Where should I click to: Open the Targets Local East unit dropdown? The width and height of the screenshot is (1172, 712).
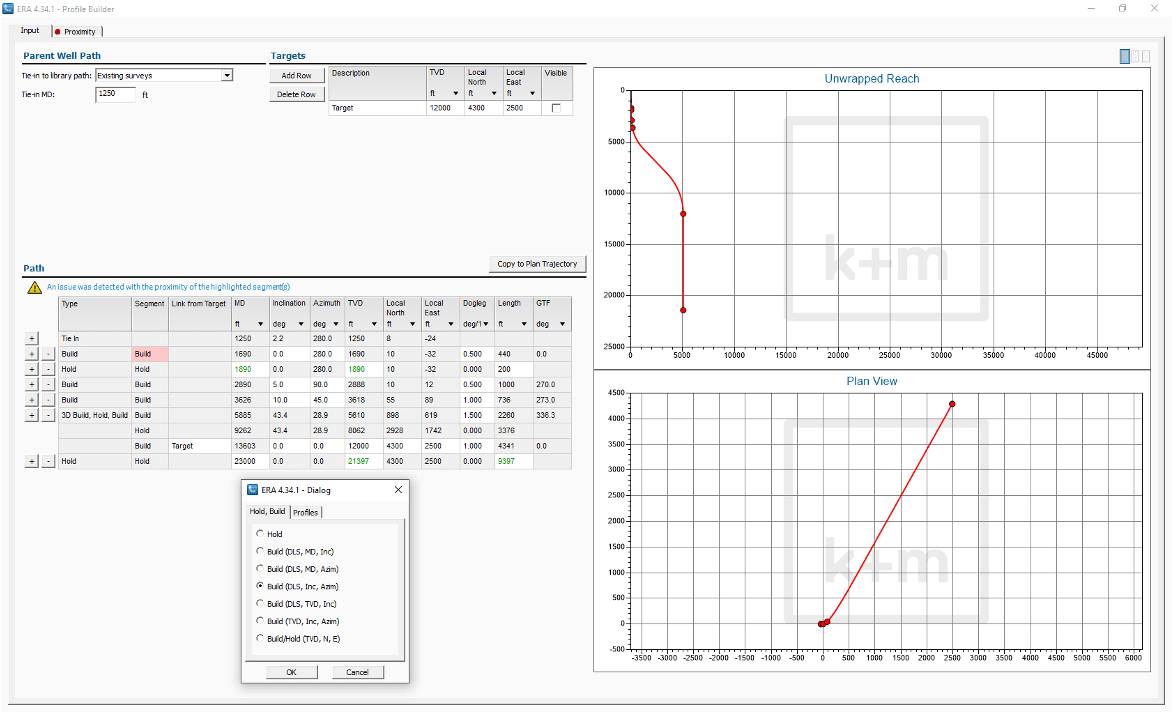[x=532, y=93]
